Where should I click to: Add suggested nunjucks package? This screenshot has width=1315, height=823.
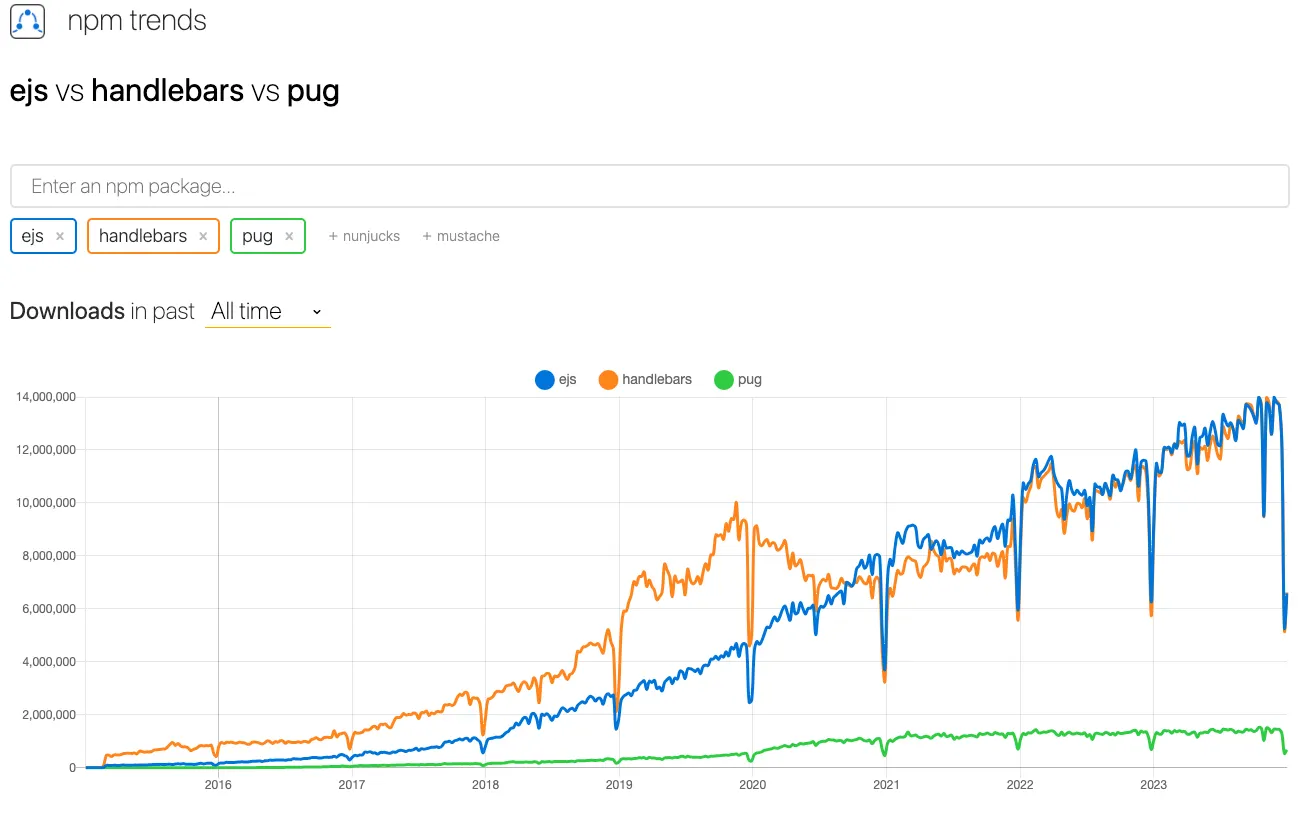[x=364, y=237]
